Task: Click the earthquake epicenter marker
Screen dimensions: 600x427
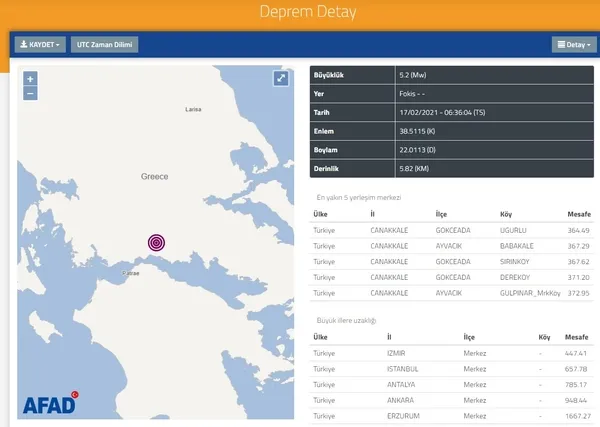Action: point(156,242)
